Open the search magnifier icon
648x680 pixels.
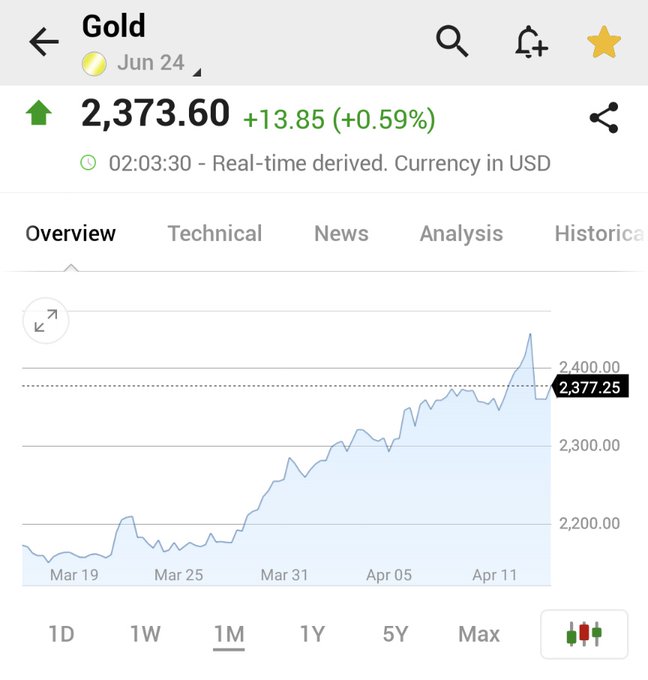pos(452,41)
